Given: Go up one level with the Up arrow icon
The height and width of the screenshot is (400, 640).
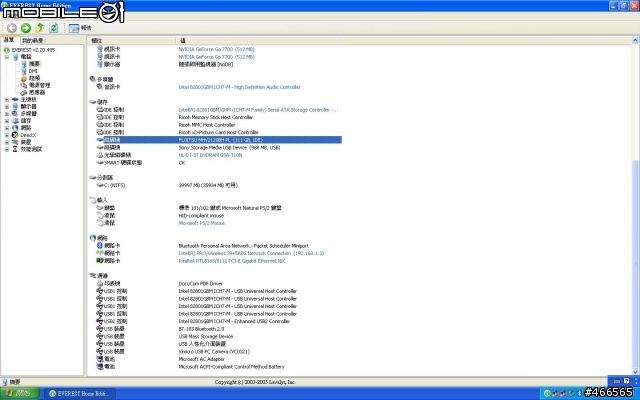Looking at the screenshot, I should tap(40, 28).
